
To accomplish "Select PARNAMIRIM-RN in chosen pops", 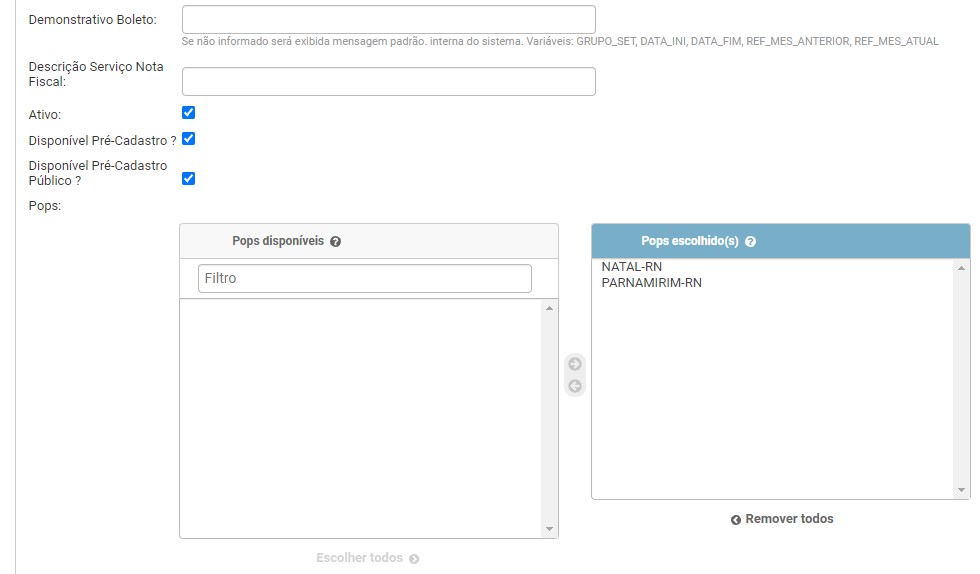I will click(652, 283).
